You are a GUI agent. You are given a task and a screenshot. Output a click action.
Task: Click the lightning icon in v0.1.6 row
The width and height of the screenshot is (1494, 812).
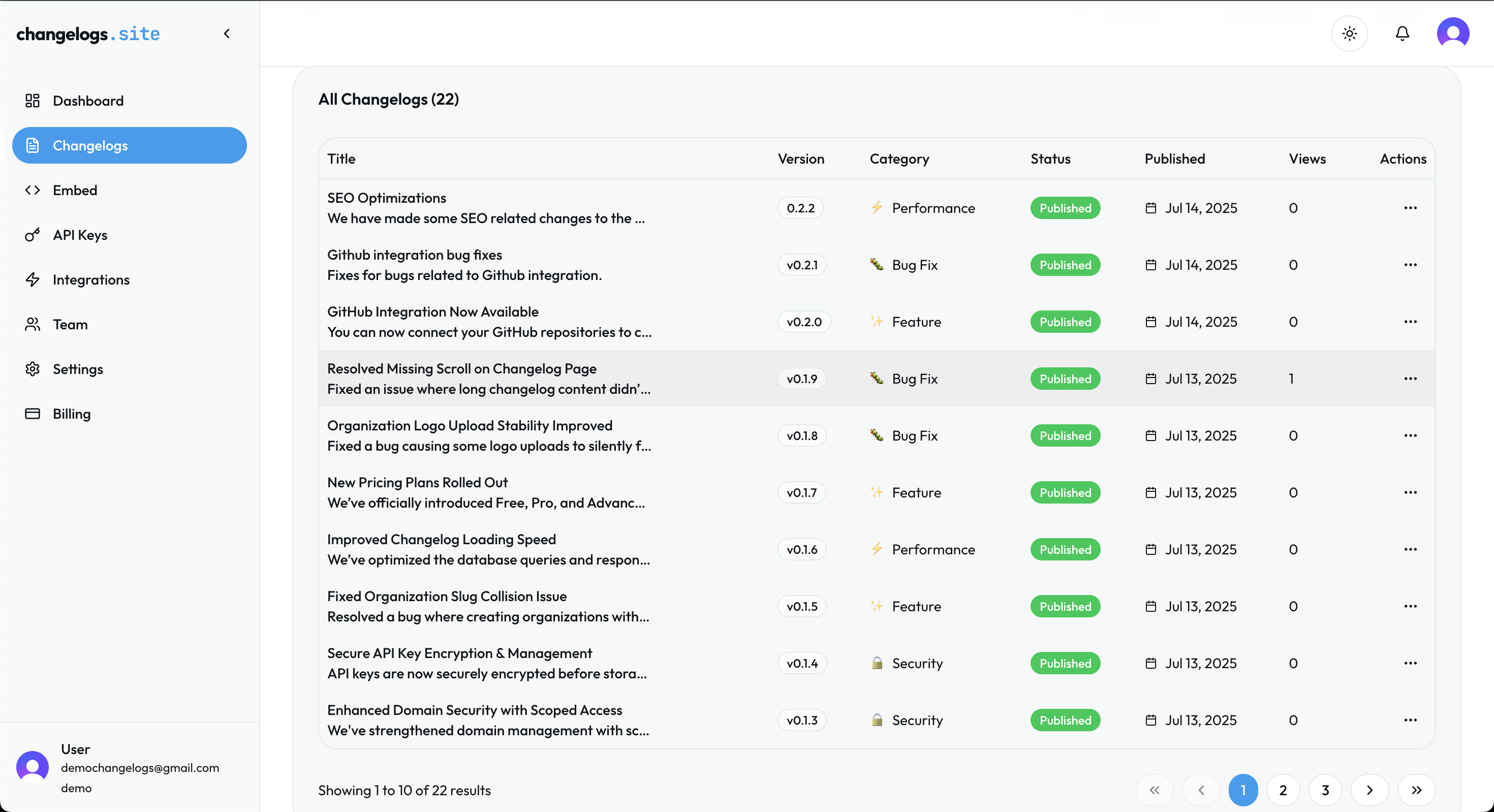pos(877,549)
